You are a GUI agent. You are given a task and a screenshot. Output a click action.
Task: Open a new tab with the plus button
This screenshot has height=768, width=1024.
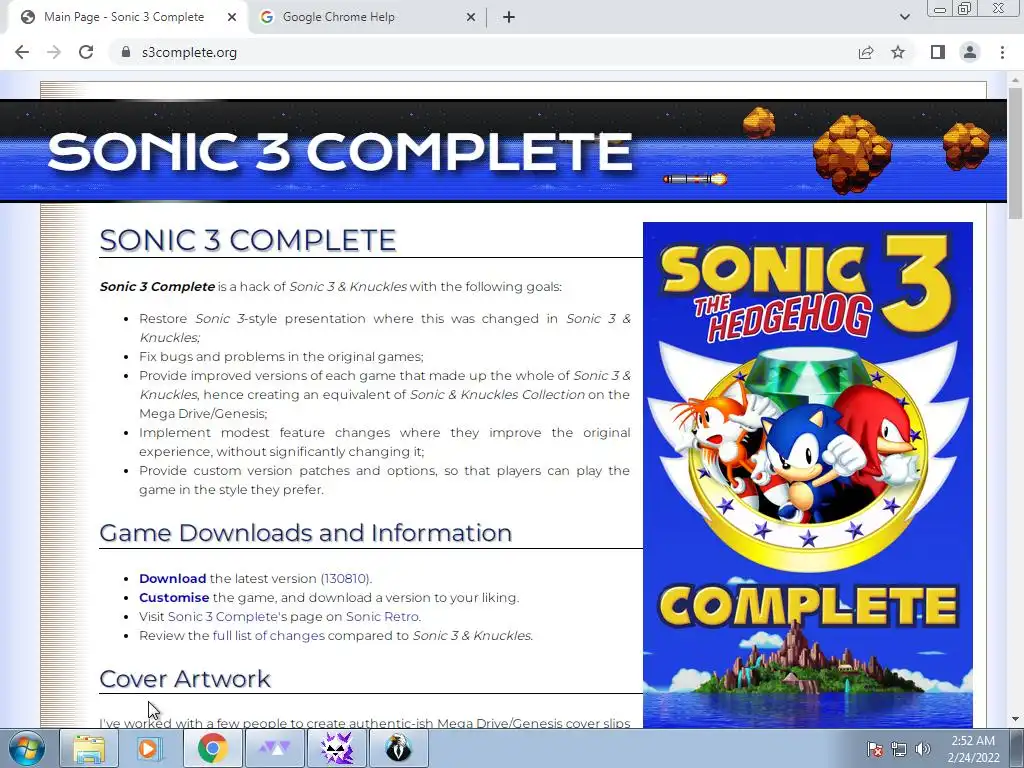coord(509,17)
